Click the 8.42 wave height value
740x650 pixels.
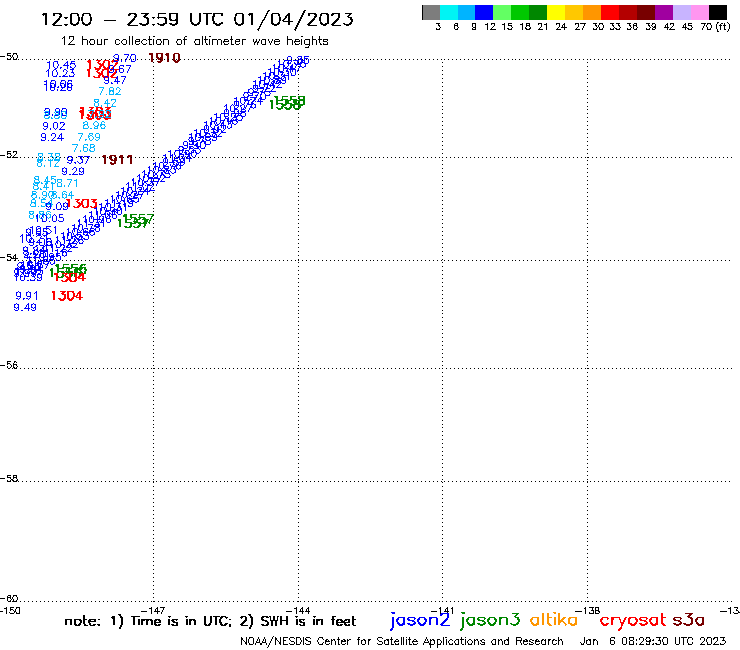click(x=105, y=103)
